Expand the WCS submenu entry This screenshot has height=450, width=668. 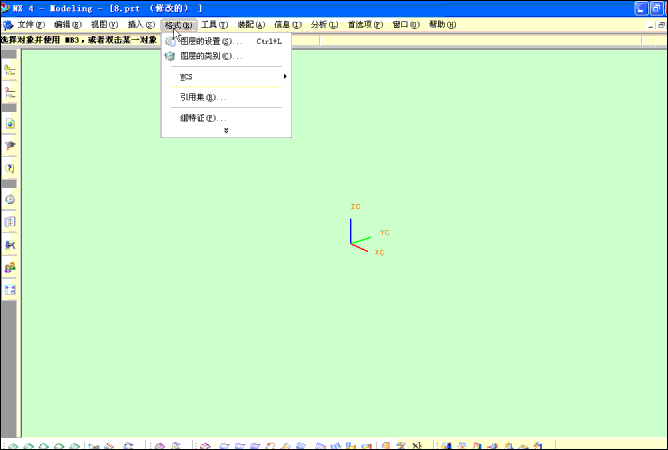point(226,77)
